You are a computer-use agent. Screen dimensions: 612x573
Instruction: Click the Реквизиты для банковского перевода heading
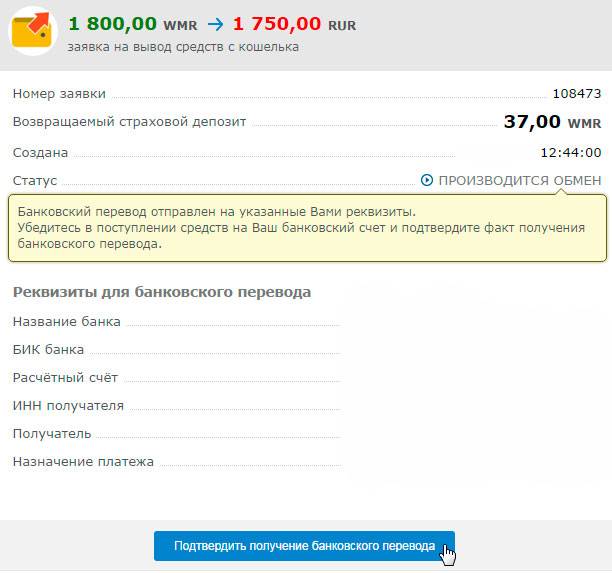pos(162,292)
